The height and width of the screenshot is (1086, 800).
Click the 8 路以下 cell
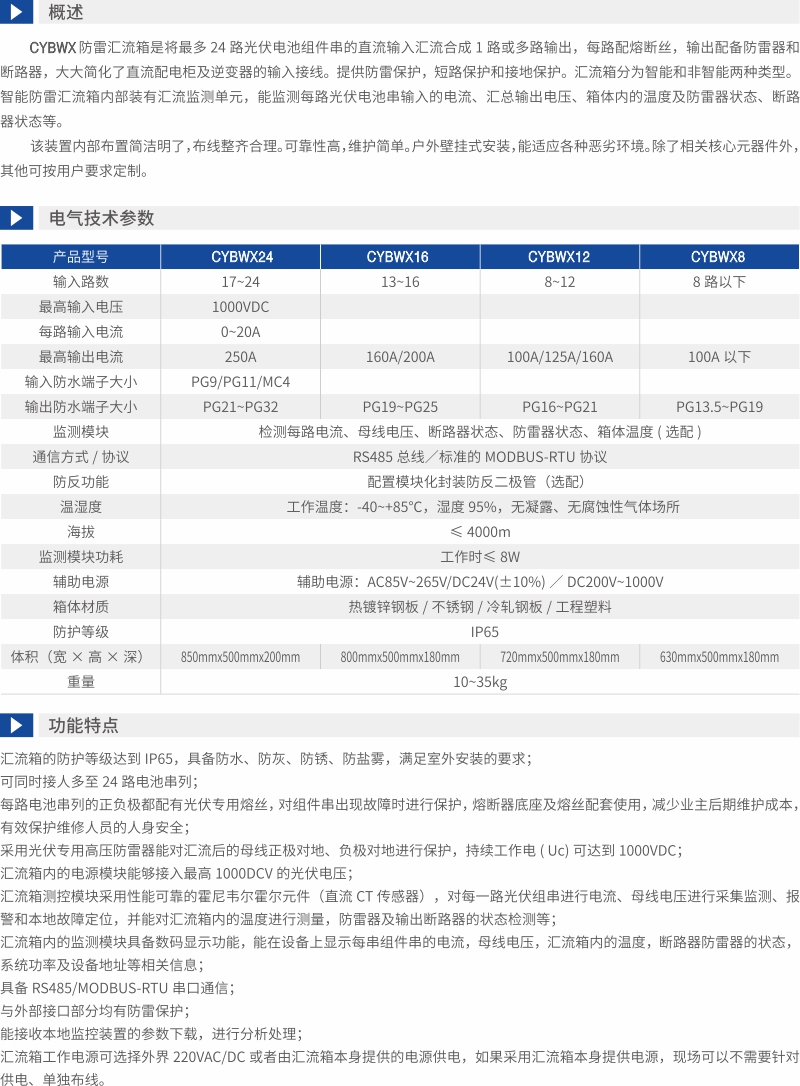[x=719, y=282]
